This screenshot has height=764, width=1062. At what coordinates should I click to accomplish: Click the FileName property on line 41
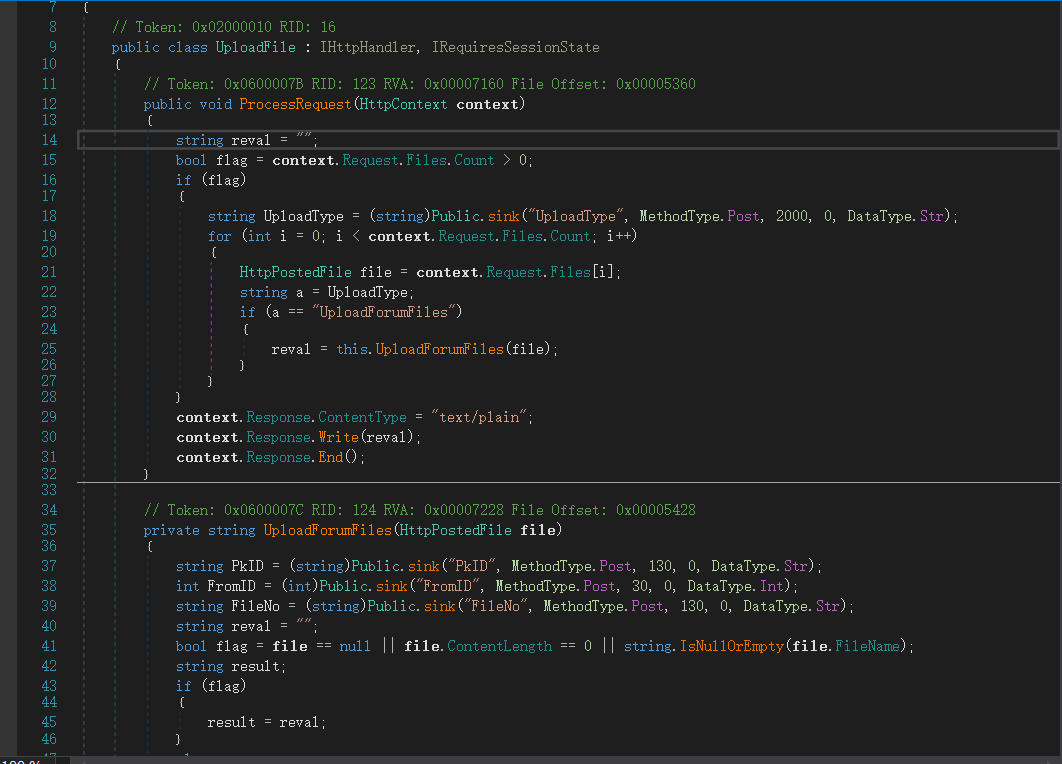867,647
